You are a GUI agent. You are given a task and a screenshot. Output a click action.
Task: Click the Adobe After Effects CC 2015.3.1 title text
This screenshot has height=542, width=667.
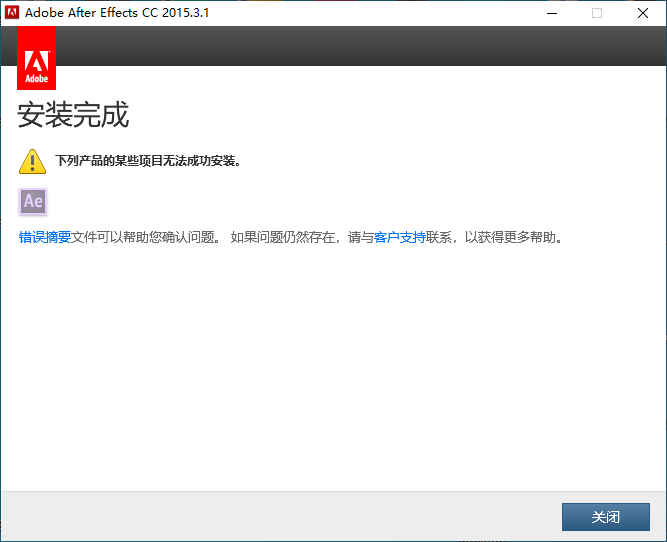(117, 13)
